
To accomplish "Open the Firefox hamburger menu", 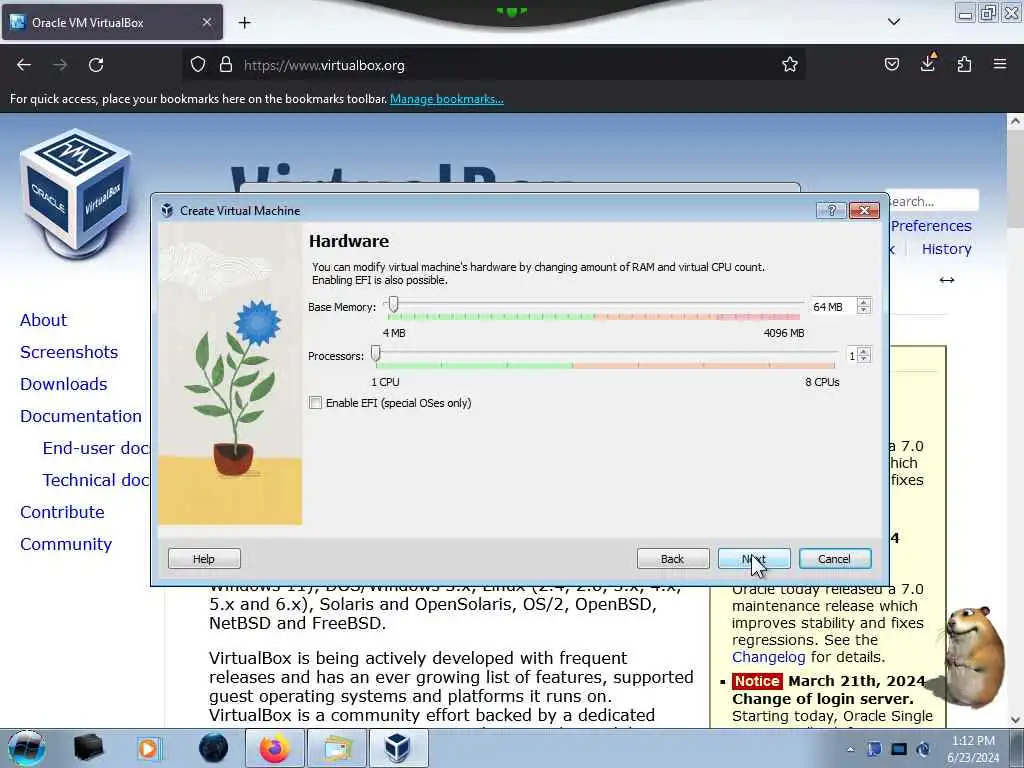I will pyautogui.click(x=1000, y=64).
